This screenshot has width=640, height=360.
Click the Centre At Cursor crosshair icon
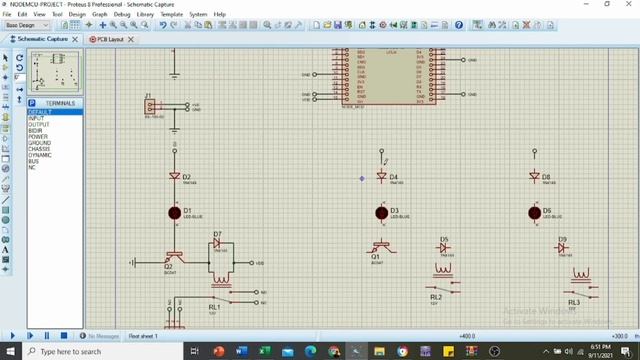tap(103, 25)
